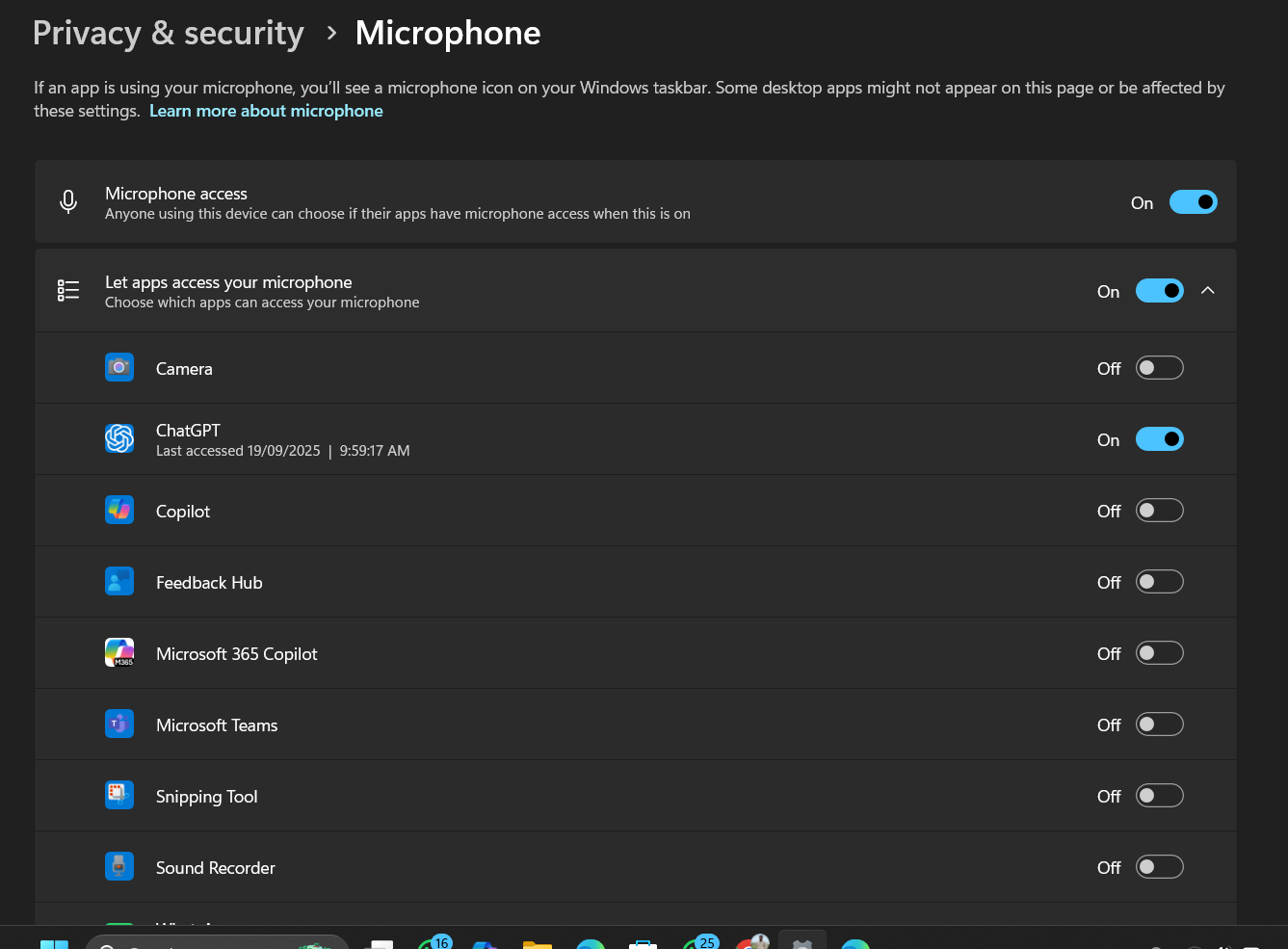The image size is (1288, 949).
Task: Turn off the Microphone access toggle
Action: point(1194,202)
